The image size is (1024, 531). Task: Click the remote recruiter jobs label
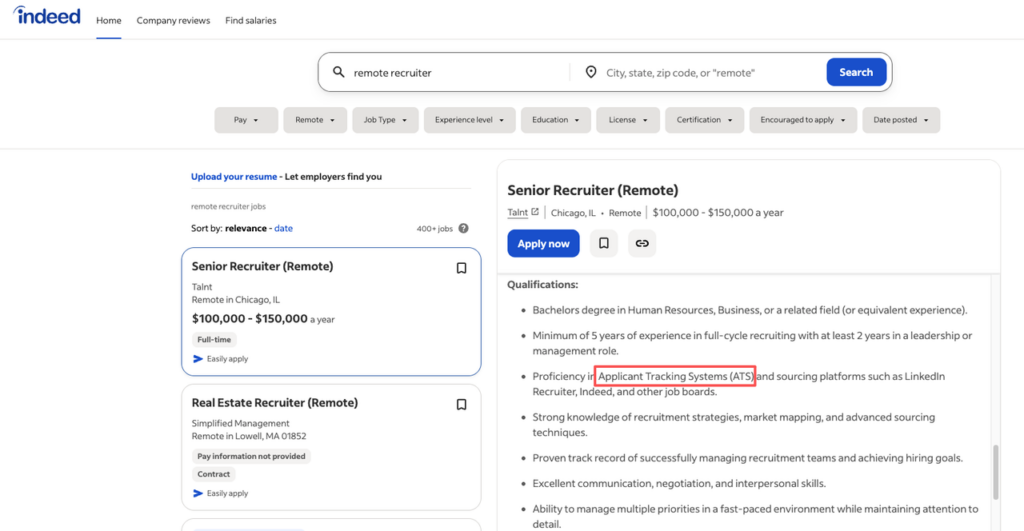(x=229, y=206)
